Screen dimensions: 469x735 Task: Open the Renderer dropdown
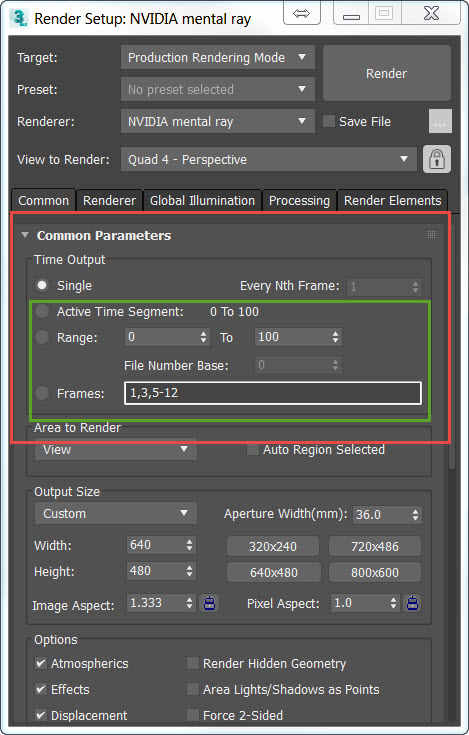tap(218, 121)
